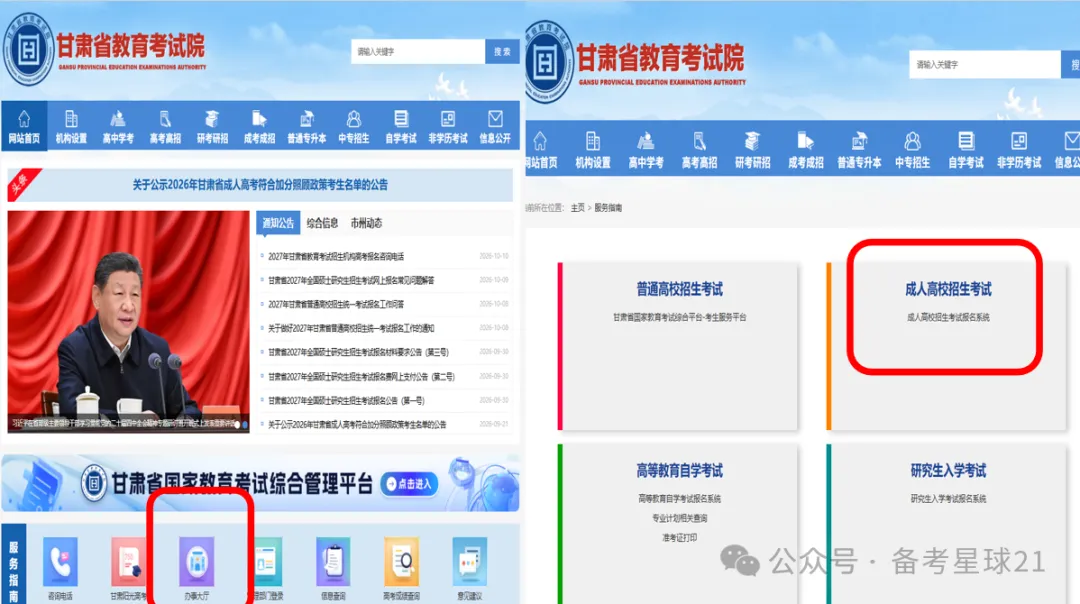
Task: Open notice 2027年甘肃省普通高校招生统一考试报名工作问答
Action: pyautogui.click(x=336, y=304)
